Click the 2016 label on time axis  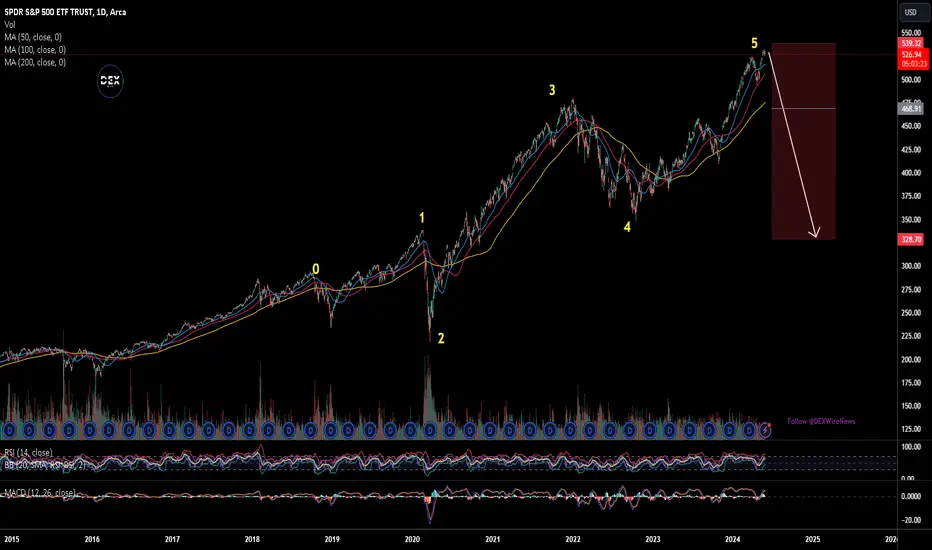92,539
